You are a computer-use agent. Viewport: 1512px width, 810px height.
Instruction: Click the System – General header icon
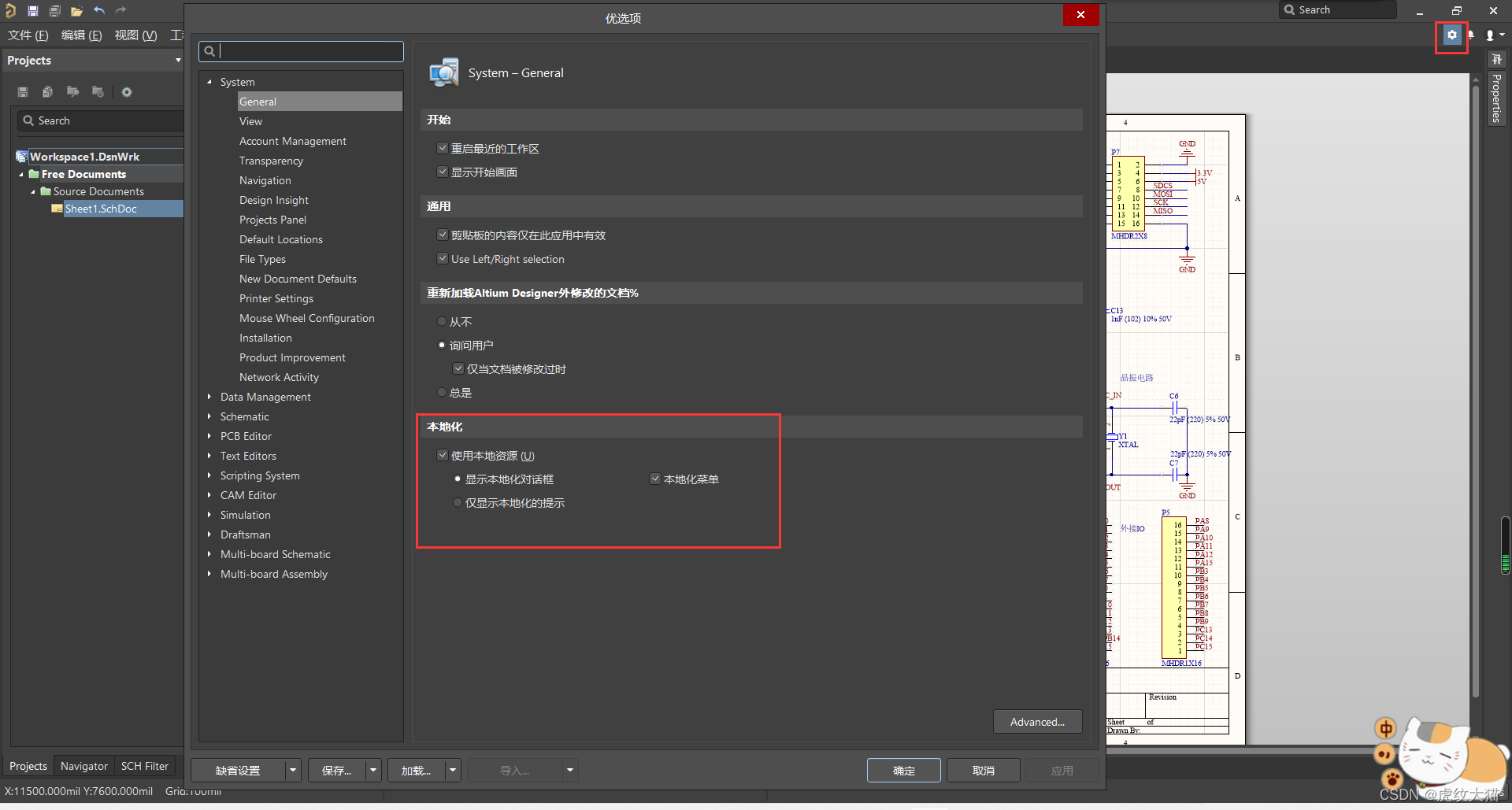coord(444,72)
